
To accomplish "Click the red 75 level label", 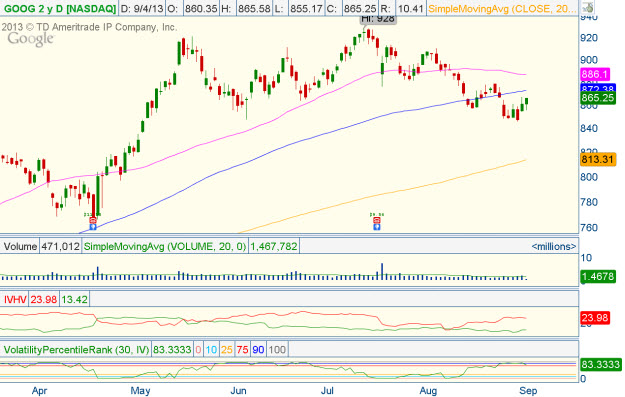I will pos(242,350).
